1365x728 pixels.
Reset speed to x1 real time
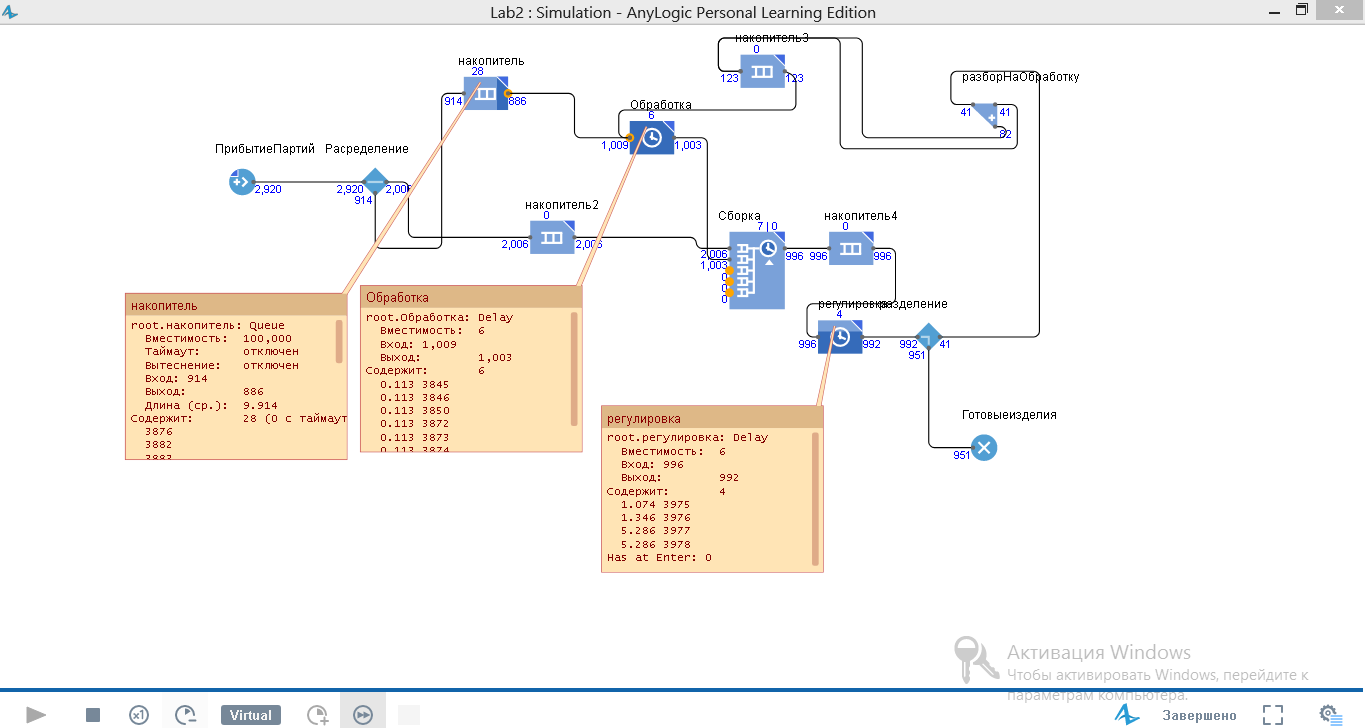(139, 715)
